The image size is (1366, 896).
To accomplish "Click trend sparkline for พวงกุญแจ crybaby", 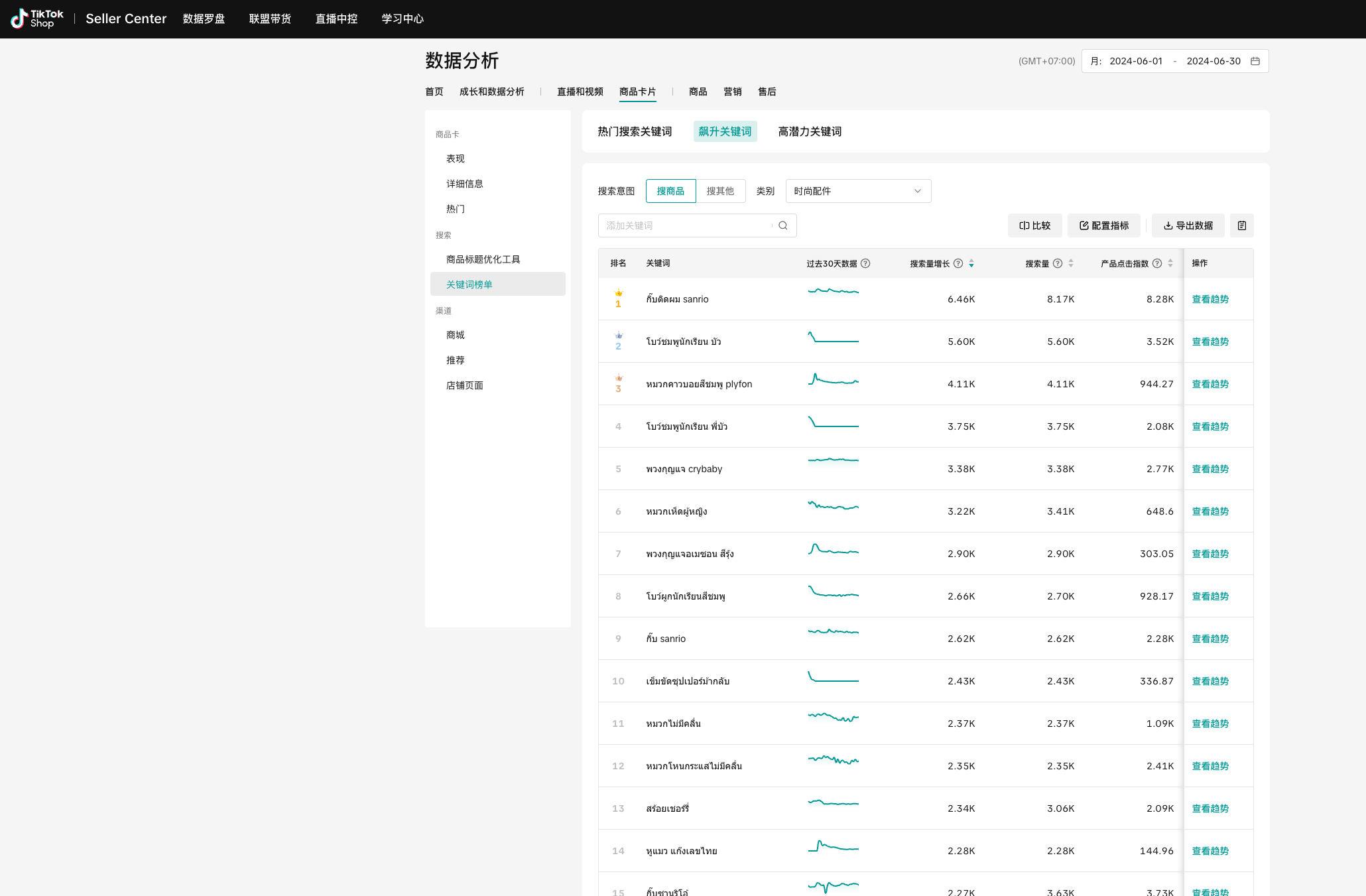I will coord(833,460).
